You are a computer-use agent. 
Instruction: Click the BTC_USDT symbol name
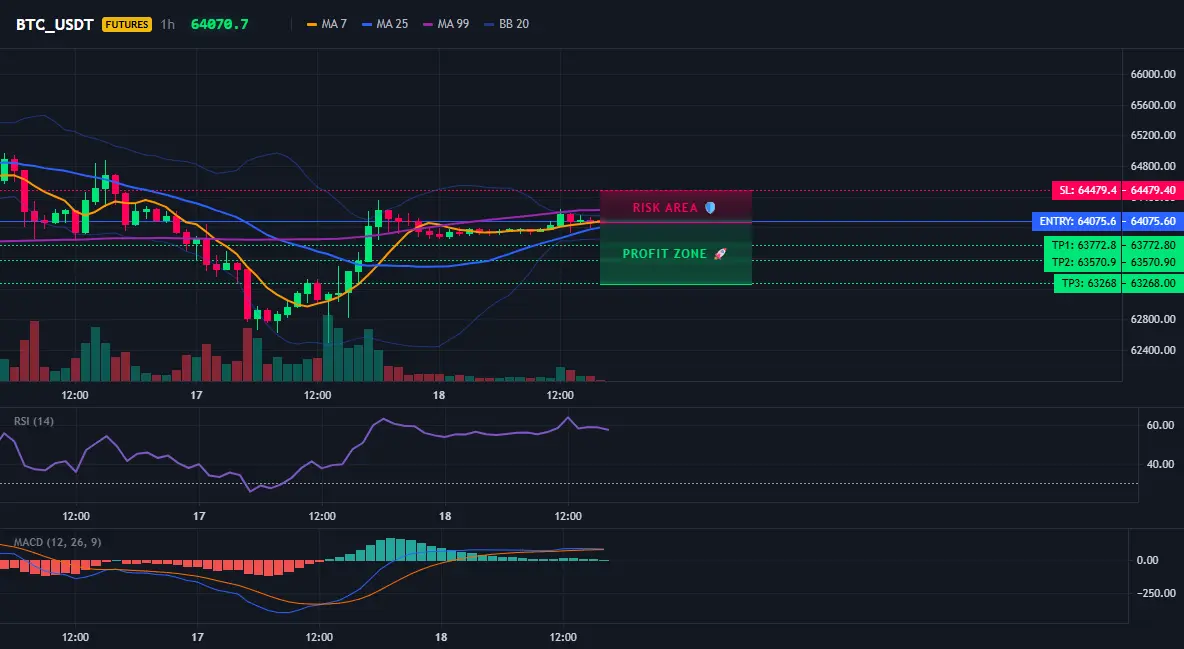[55, 24]
